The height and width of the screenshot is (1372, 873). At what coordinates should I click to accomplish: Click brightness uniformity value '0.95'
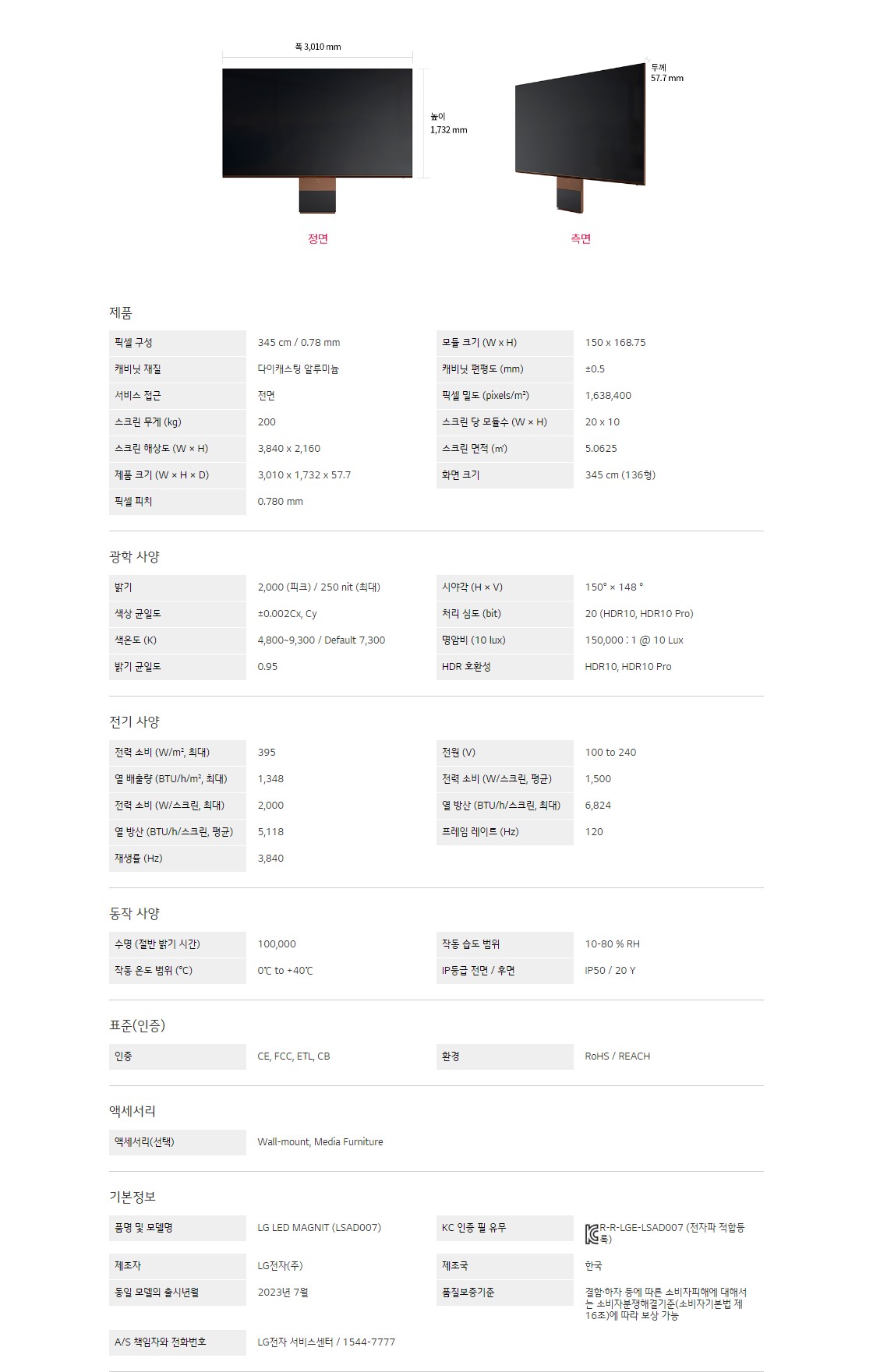[x=267, y=667]
